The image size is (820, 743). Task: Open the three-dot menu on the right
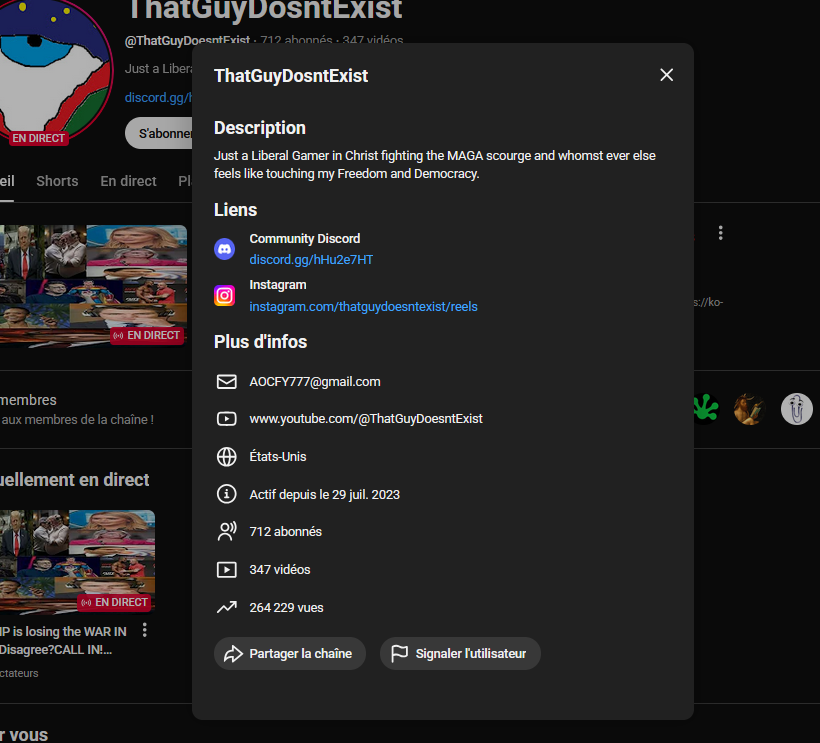[x=720, y=233]
